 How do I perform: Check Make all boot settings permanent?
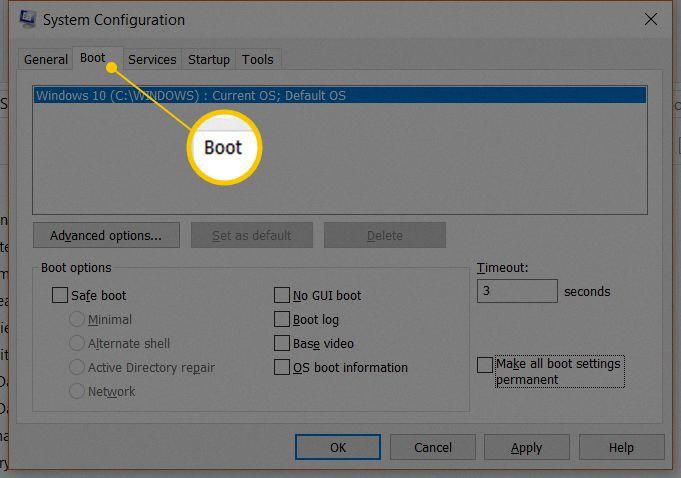[485, 365]
